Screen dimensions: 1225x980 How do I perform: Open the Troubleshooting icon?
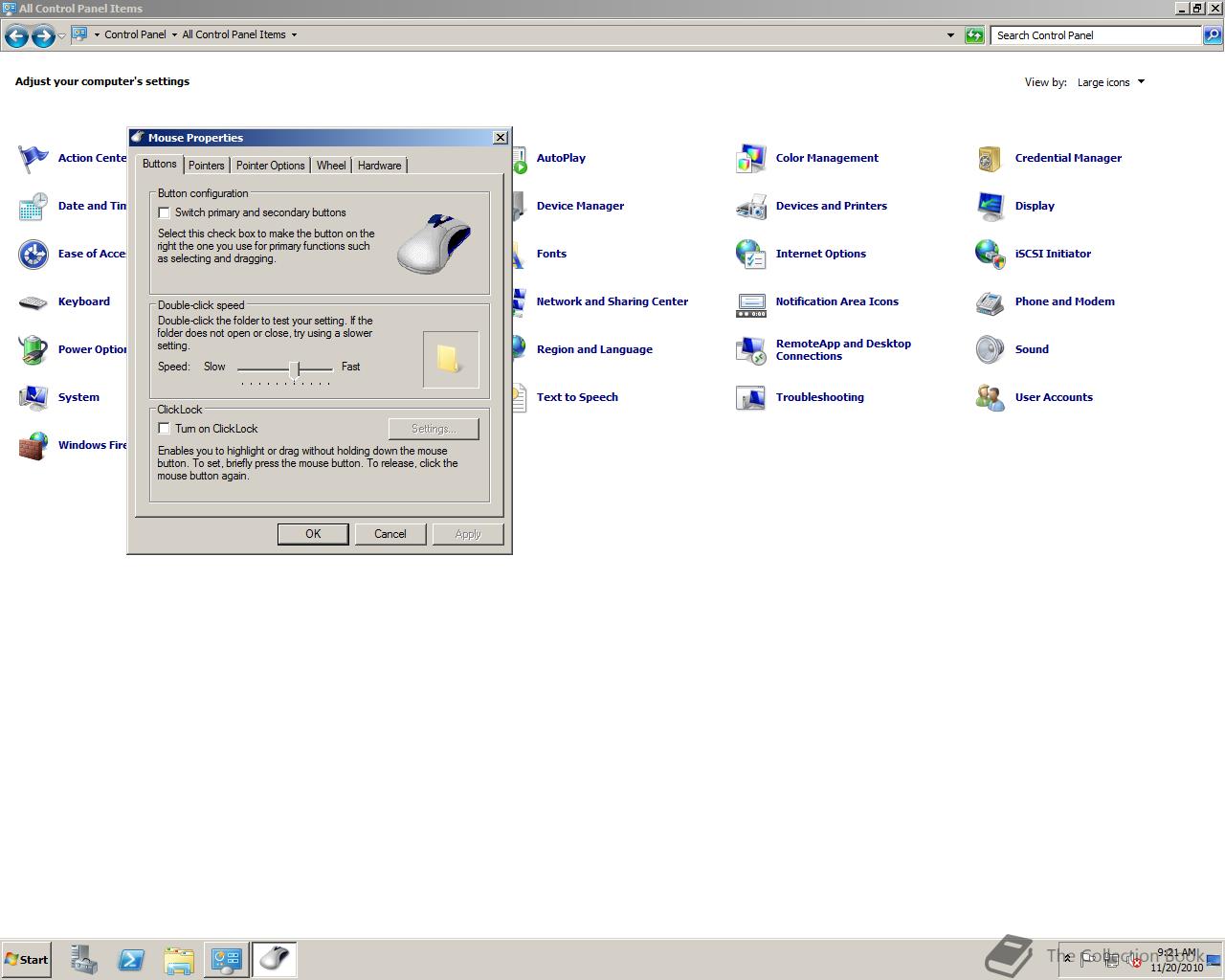[751, 397]
